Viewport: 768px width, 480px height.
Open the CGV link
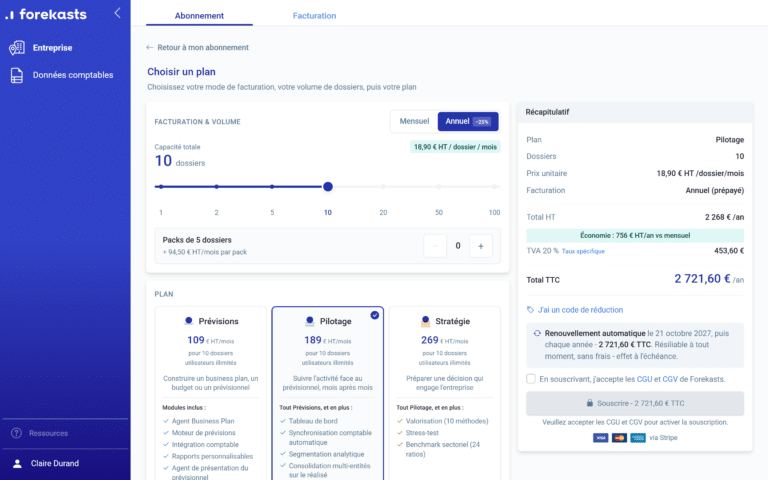670,379
